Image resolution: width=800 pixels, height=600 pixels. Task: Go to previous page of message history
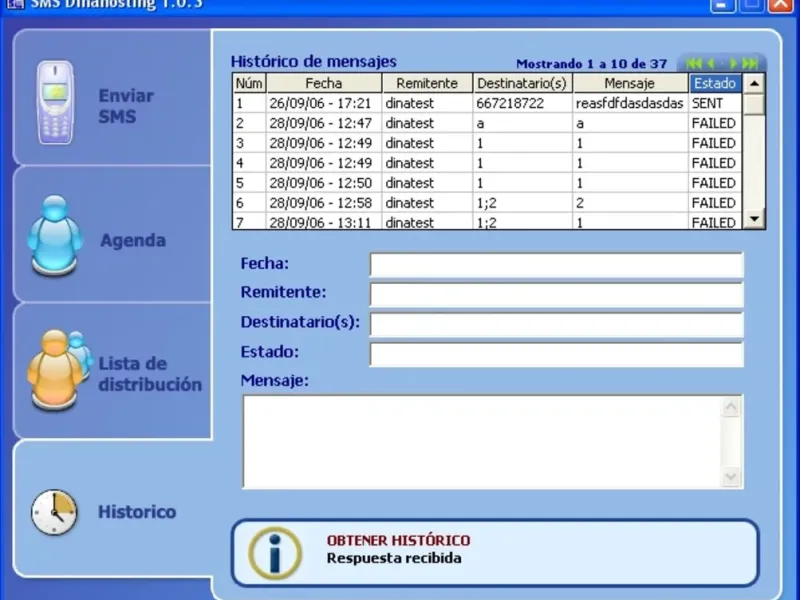[x=711, y=63]
